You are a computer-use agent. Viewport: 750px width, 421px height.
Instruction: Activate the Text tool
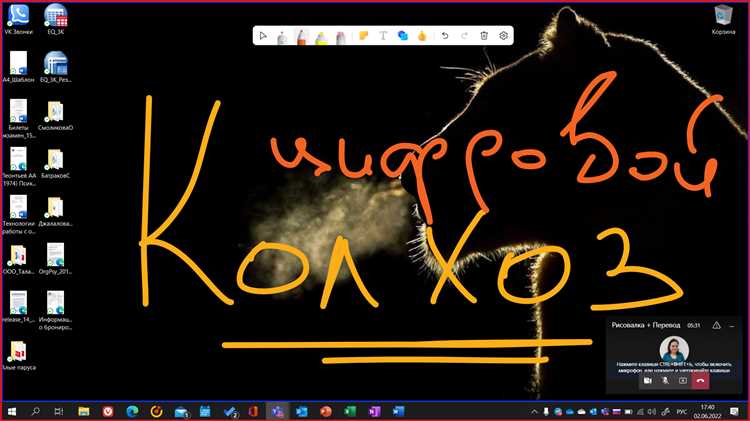[383, 36]
